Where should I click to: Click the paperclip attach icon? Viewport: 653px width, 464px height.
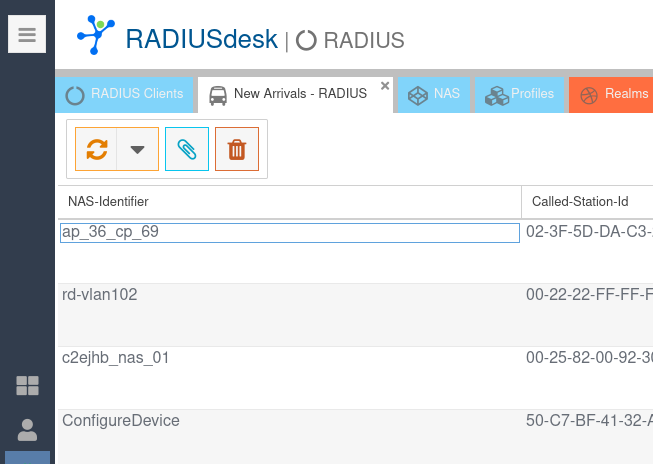pyautogui.click(x=187, y=149)
